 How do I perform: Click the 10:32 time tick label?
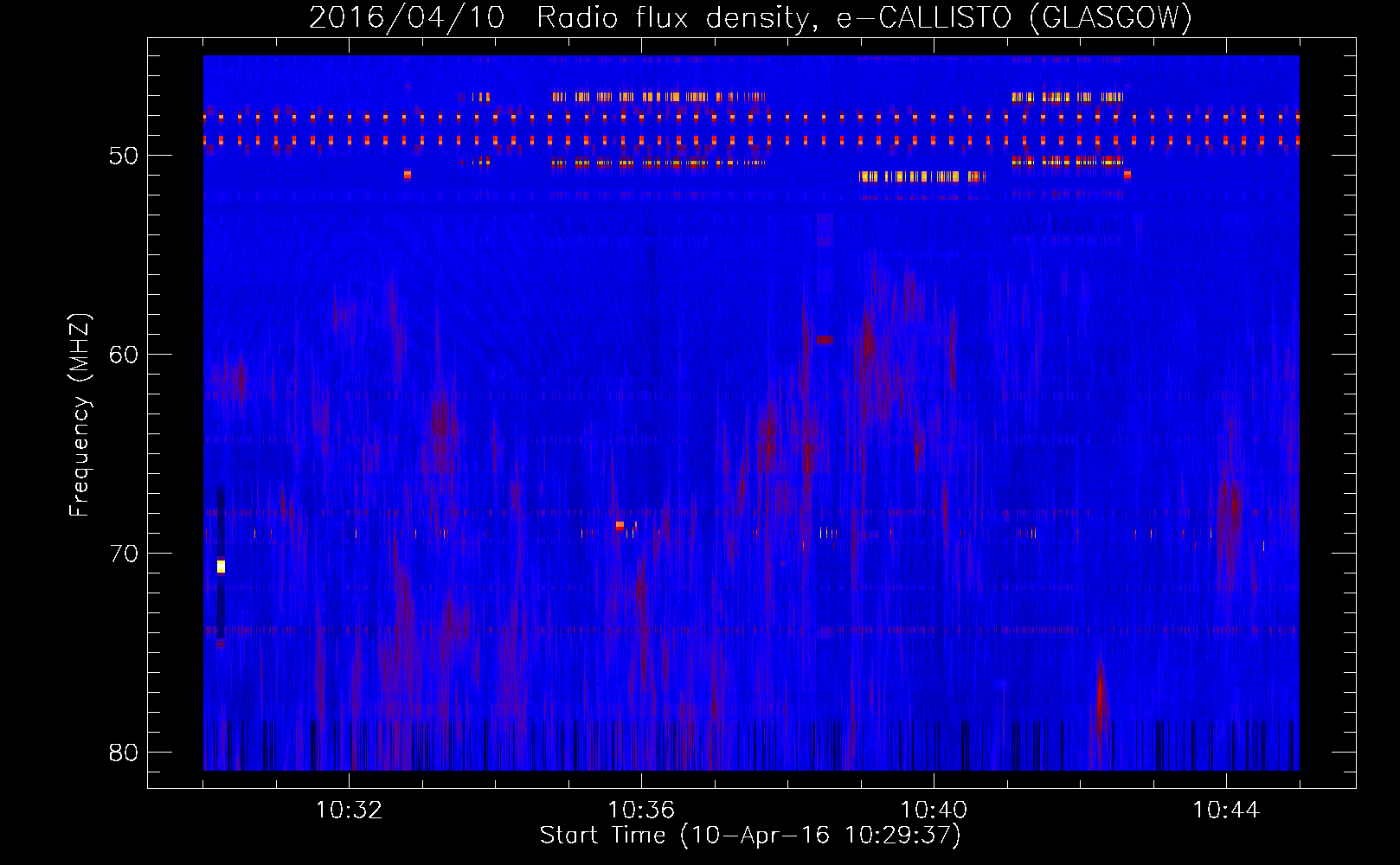pyautogui.click(x=349, y=811)
